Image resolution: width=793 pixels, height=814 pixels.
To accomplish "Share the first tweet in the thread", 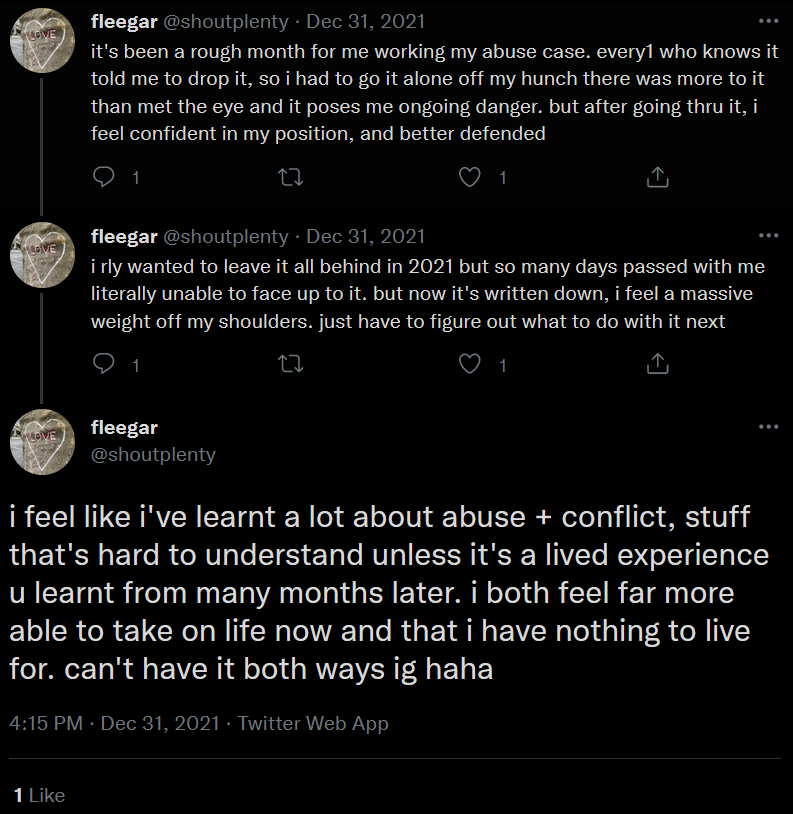I will [x=657, y=177].
